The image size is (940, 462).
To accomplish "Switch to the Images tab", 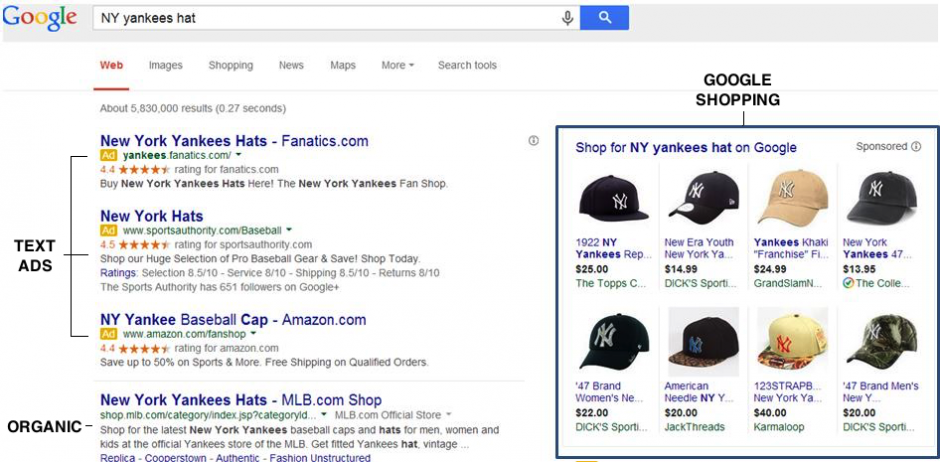I will click(x=166, y=66).
